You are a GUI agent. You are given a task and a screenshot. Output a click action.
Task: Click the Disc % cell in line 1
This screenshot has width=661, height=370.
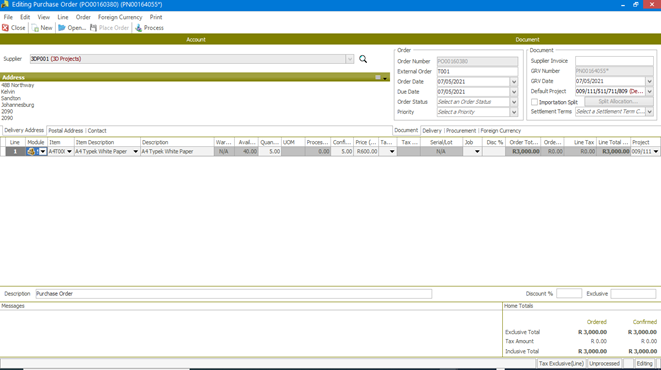494,152
